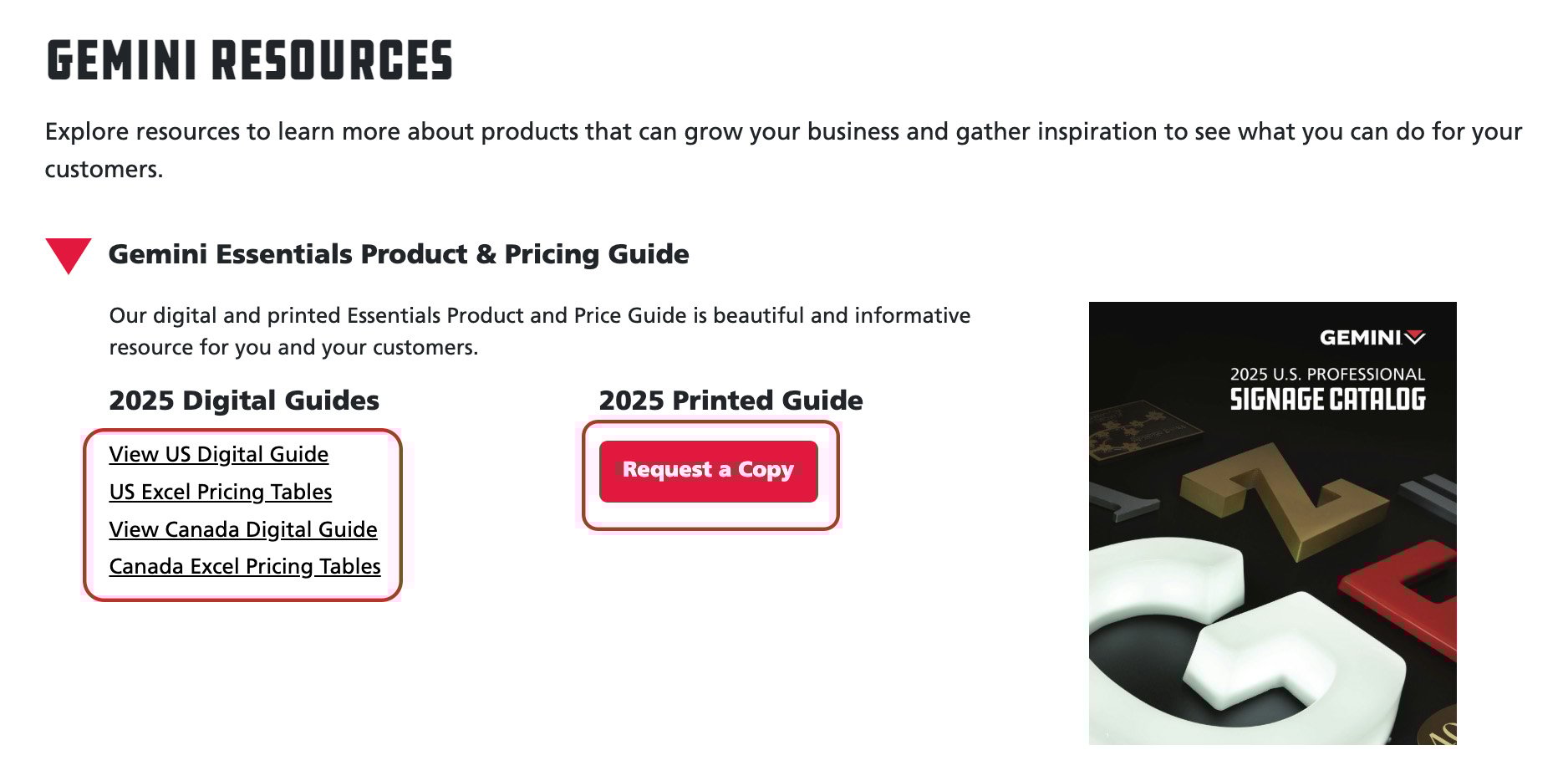Click the Essentials Product and Price Guide description text
Image resolution: width=1568 pixels, height=781 pixels.
pos(540,331)
